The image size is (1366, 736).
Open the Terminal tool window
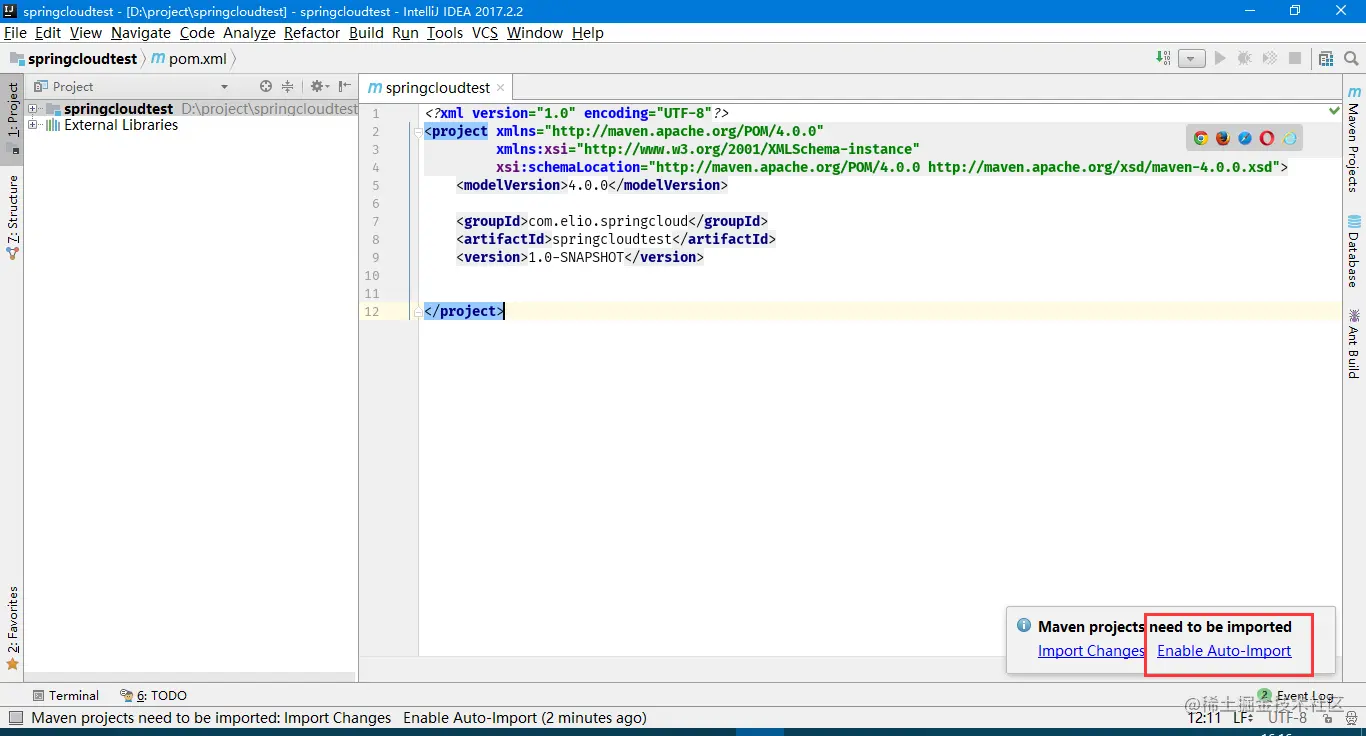[66, 696]
